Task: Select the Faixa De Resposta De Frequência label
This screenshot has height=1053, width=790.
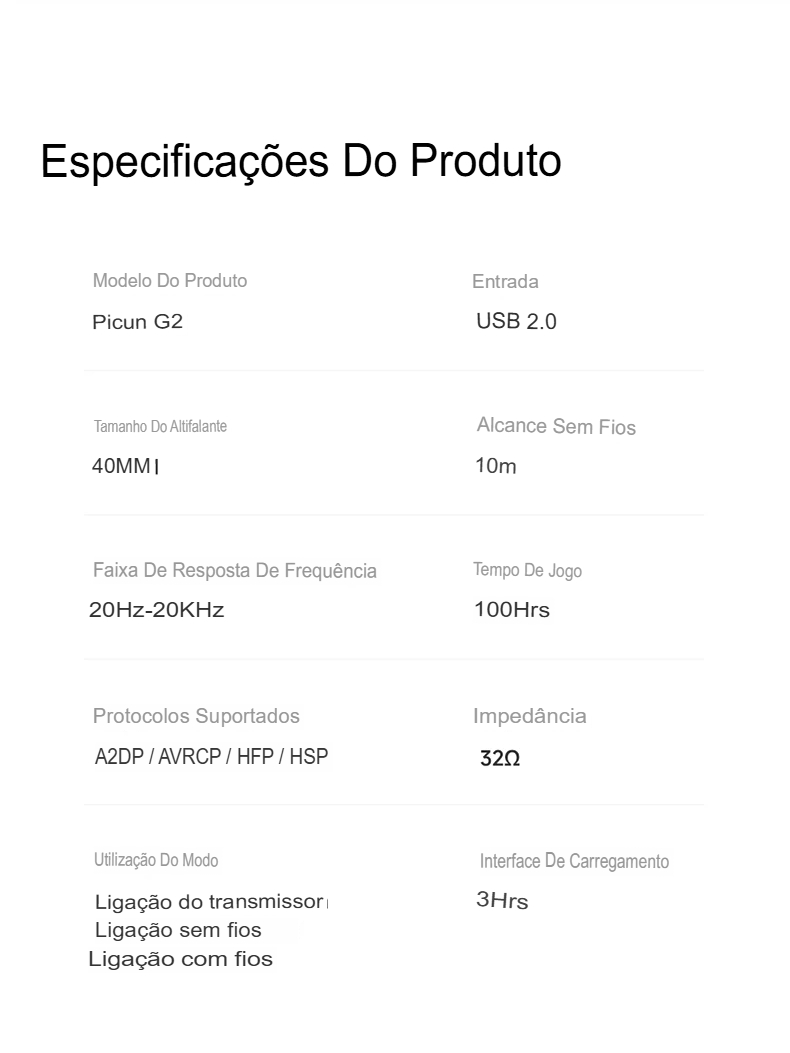Action: coord(234,571)
